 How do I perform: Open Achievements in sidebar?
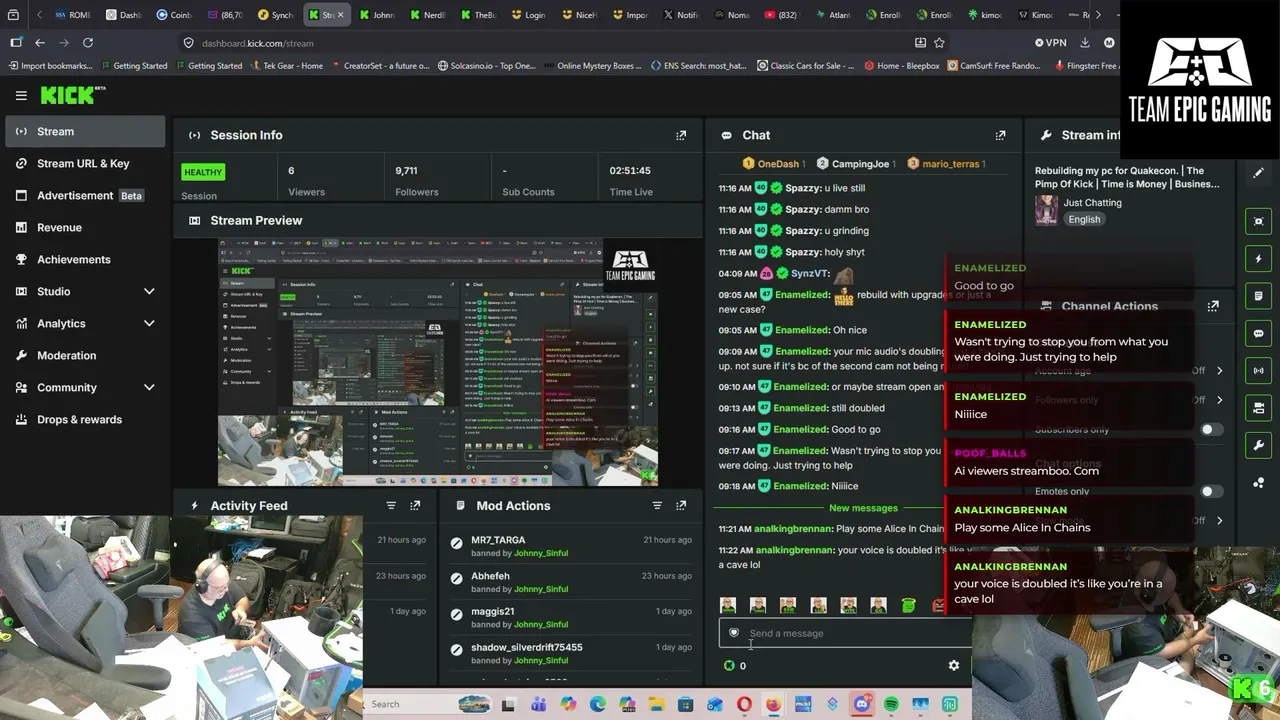point(85,259)
